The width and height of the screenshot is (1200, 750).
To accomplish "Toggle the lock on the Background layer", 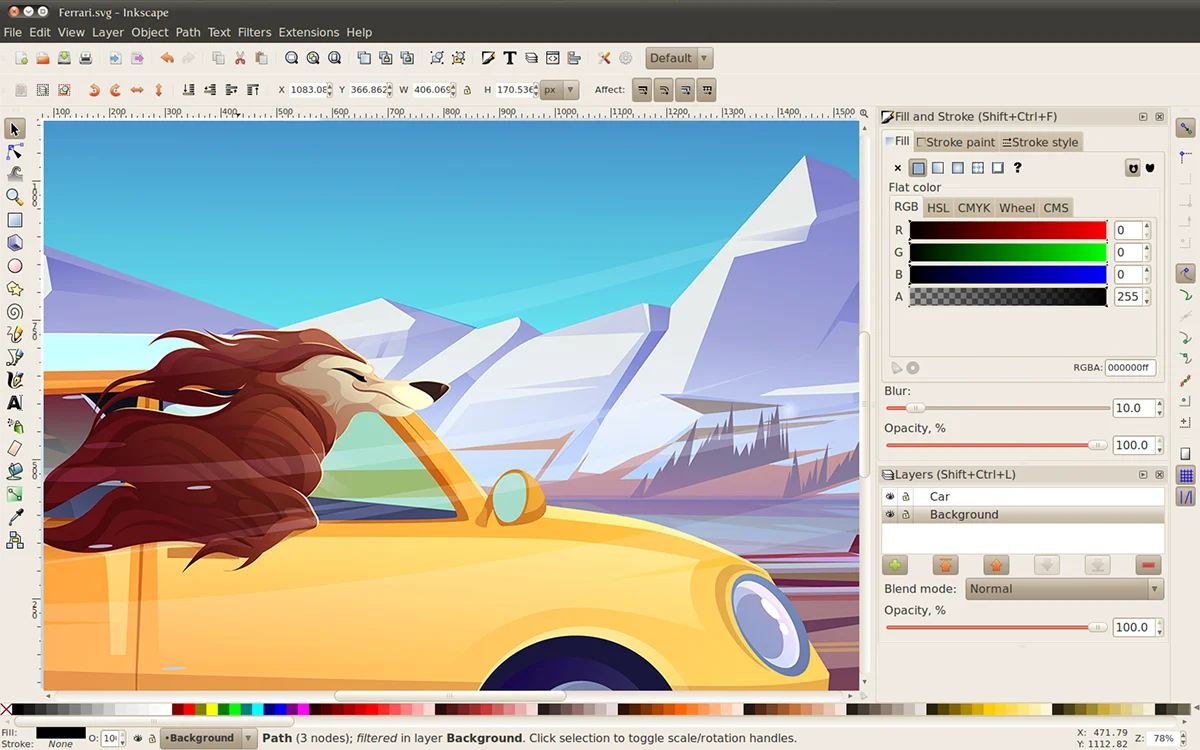I will tap(906, 515).
